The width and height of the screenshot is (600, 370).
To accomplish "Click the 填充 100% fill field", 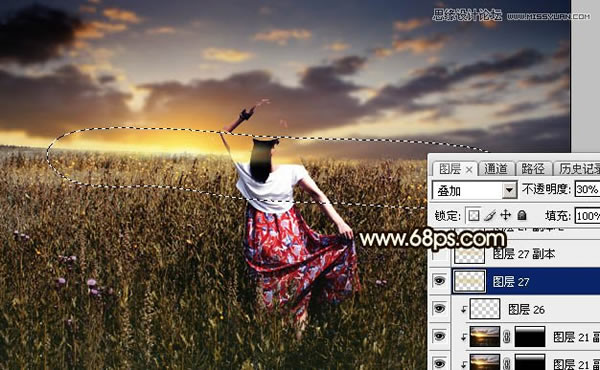I will (587, 216).
